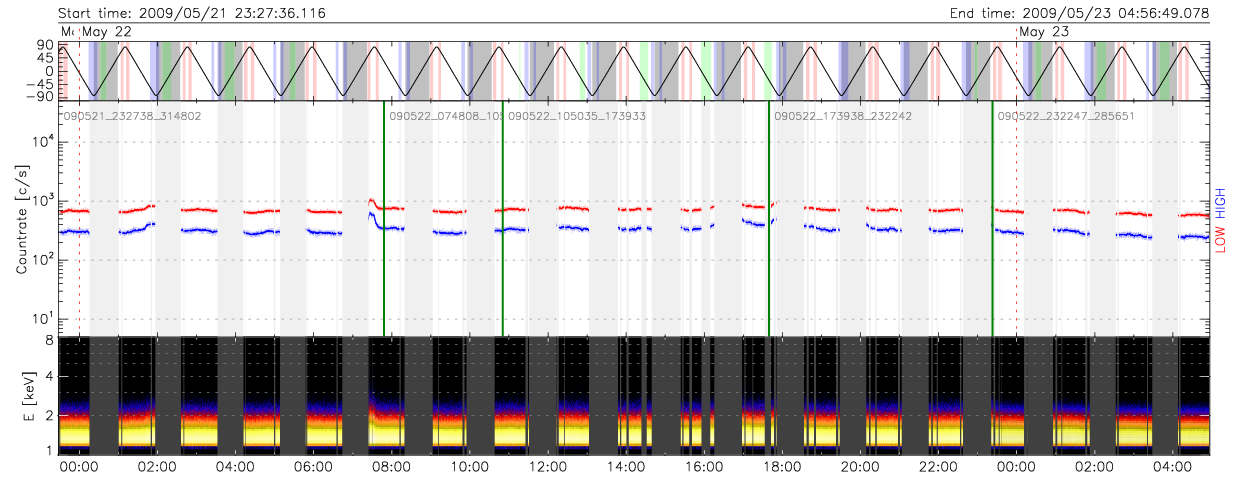Select the May 22 date label
The image size is (1240, 480).
pyautogui.click(x=107, y=32)
